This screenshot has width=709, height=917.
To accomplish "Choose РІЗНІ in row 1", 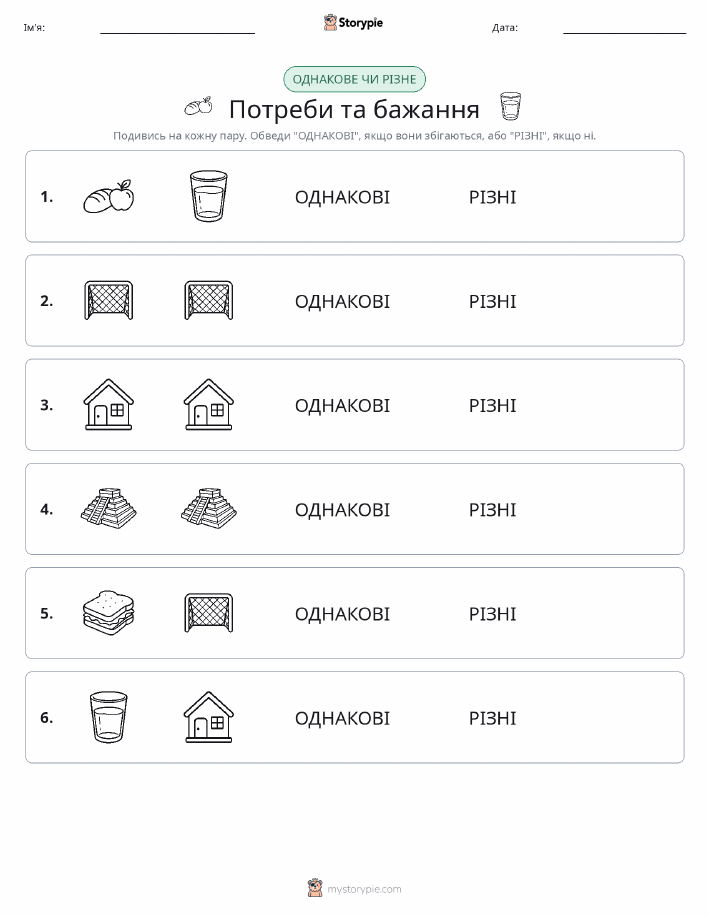I will [x=493, y=198].
